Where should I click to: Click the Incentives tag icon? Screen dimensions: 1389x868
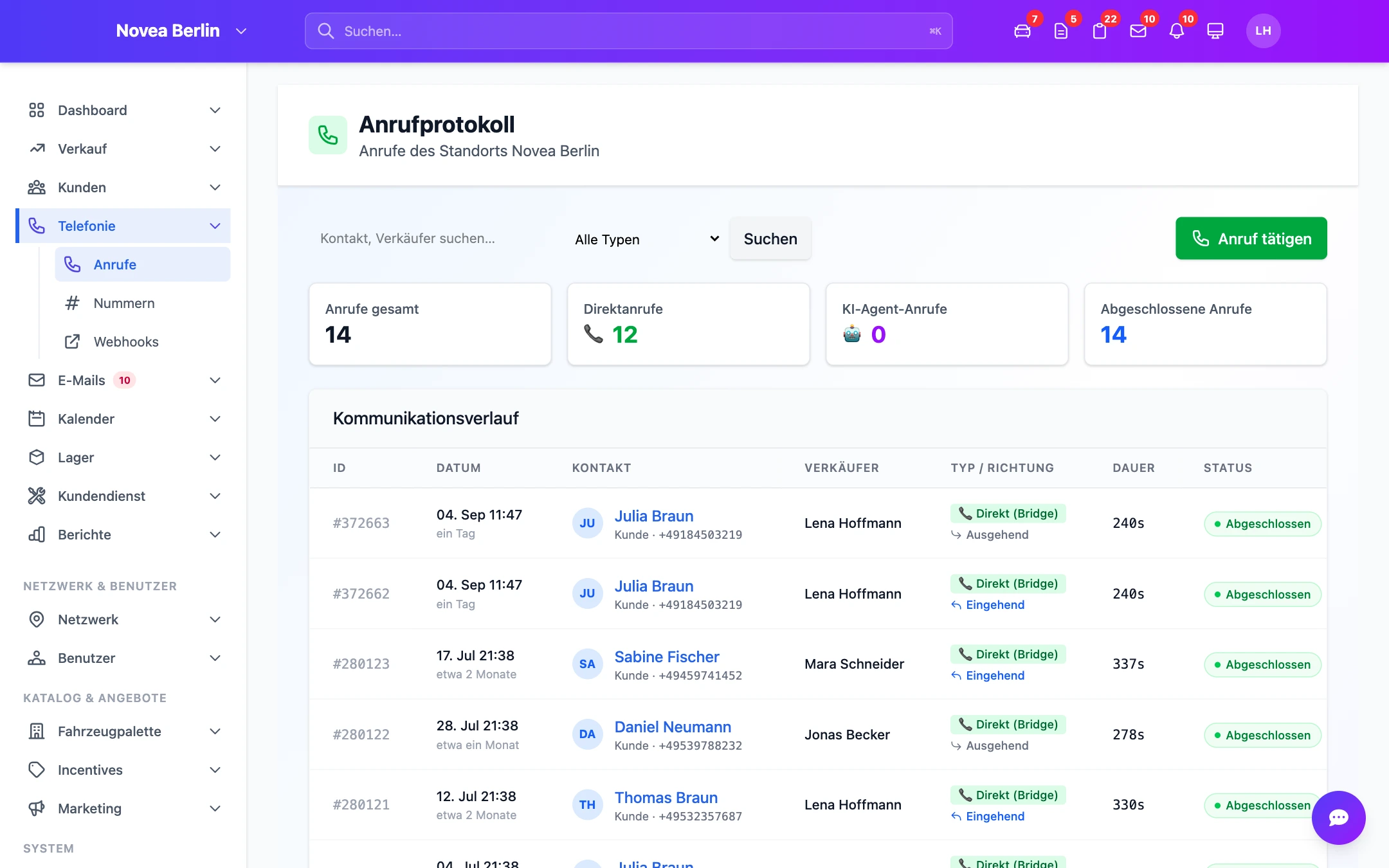coord(37,770)
